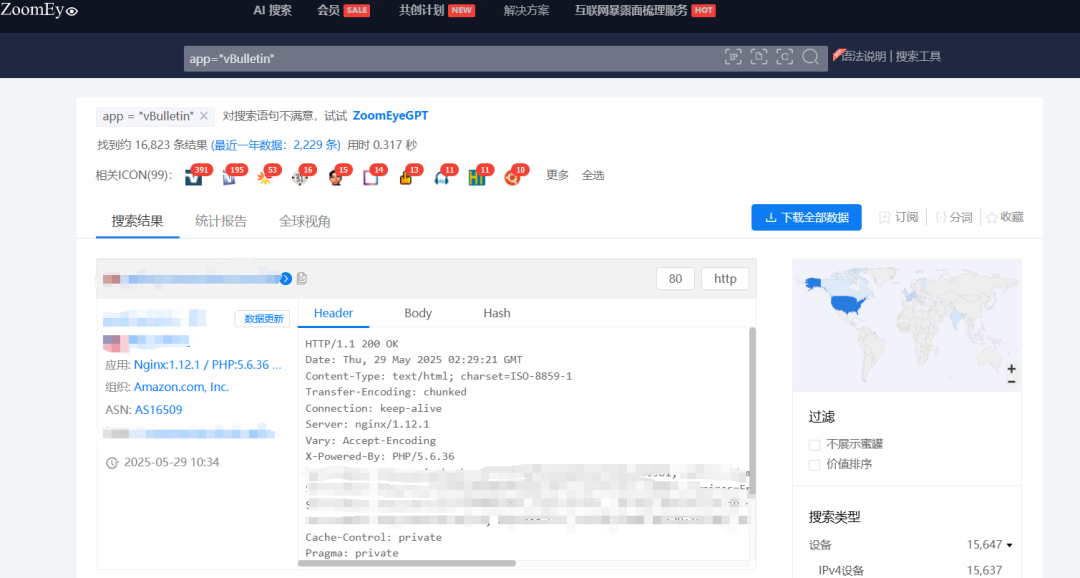The image size is (1080, 578).
Task: Click the ZoomEye logo
Action: point(39,10)
